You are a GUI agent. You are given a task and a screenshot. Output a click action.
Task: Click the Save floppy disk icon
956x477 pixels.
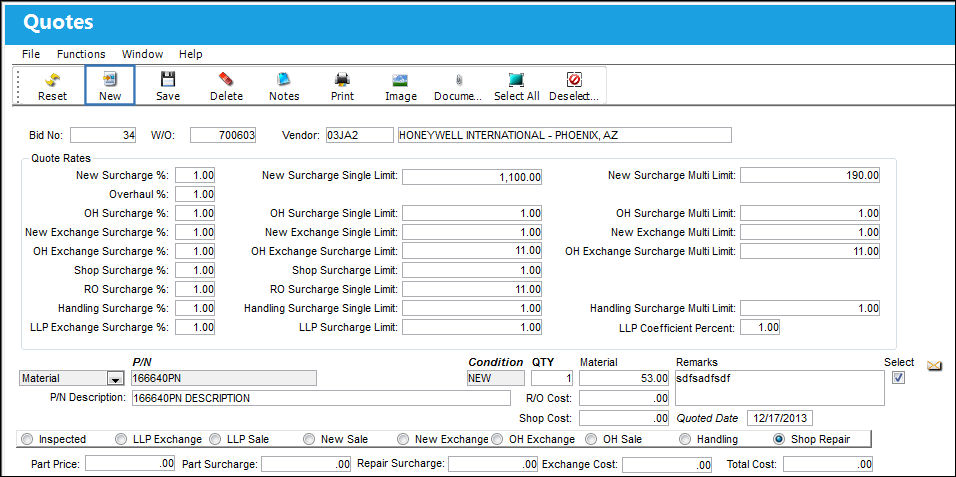(168, 80)
